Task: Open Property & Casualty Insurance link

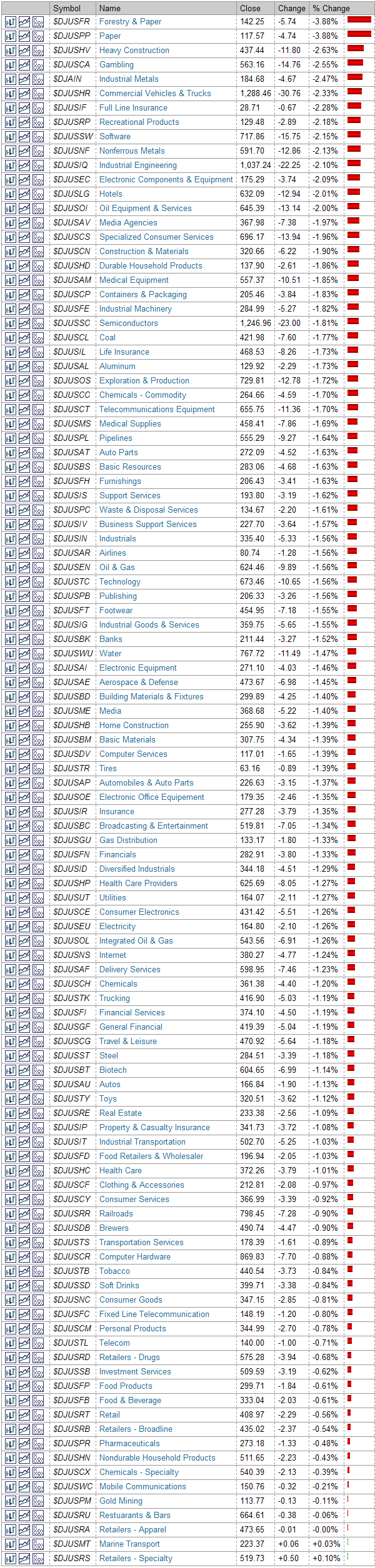Action: pyautogui.click(x=154, y=1128)
